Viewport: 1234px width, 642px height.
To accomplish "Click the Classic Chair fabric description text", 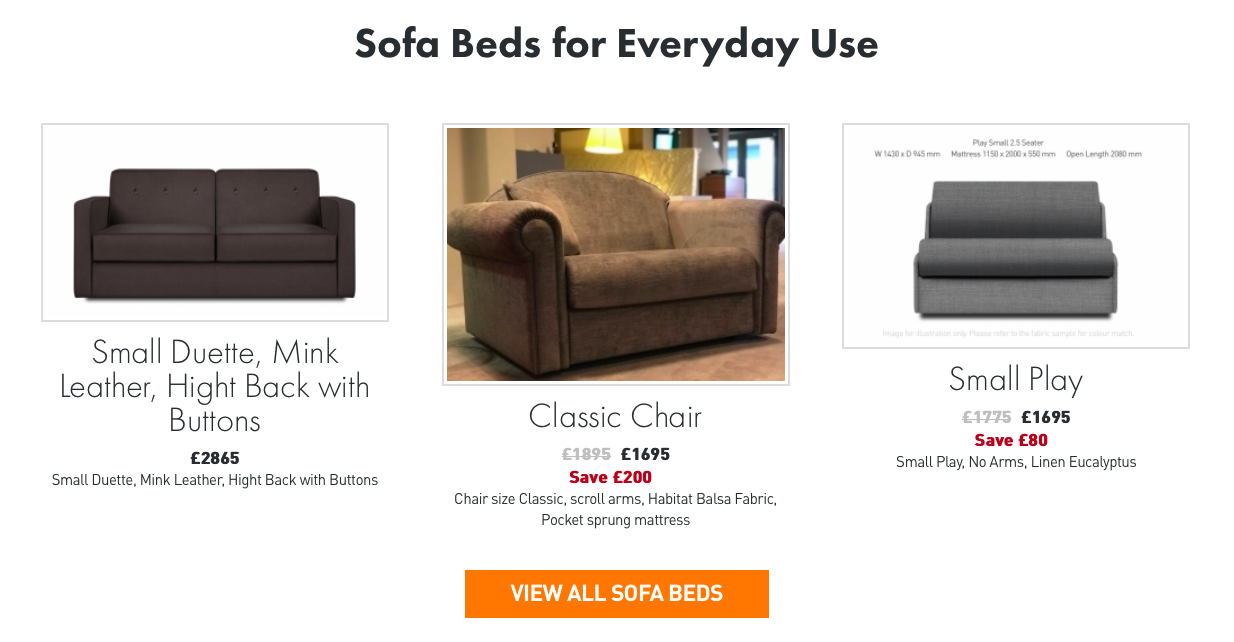I will [x=616, y=509].
